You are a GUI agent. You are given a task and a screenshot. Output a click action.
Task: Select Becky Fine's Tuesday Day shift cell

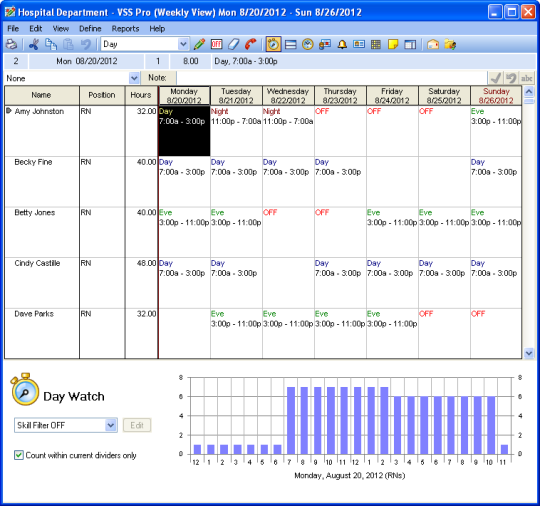(x=236, y=182)
